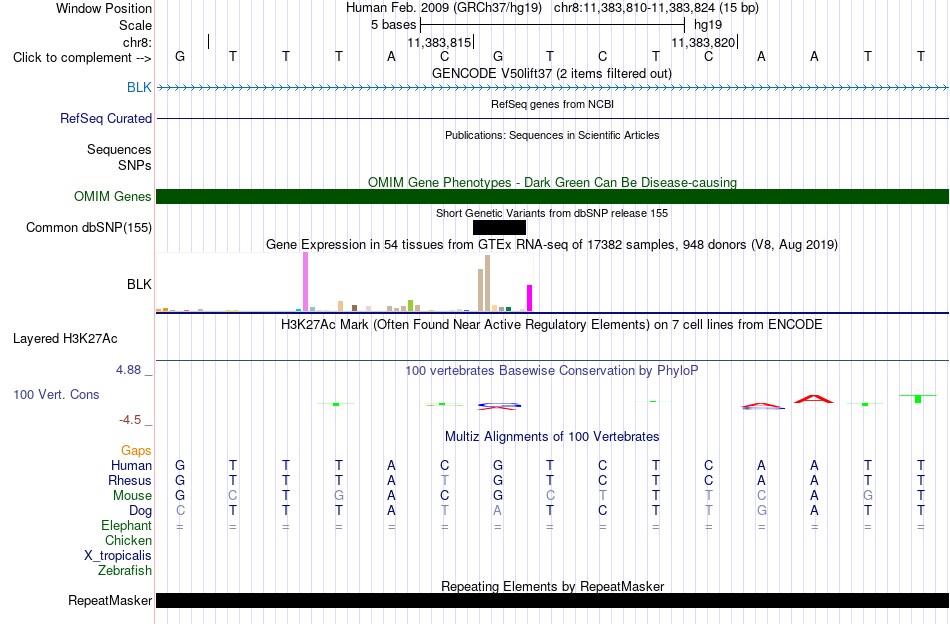Click the H3K27Ac Mark ENCODE title
950x624 pixels.
point(552,325)
